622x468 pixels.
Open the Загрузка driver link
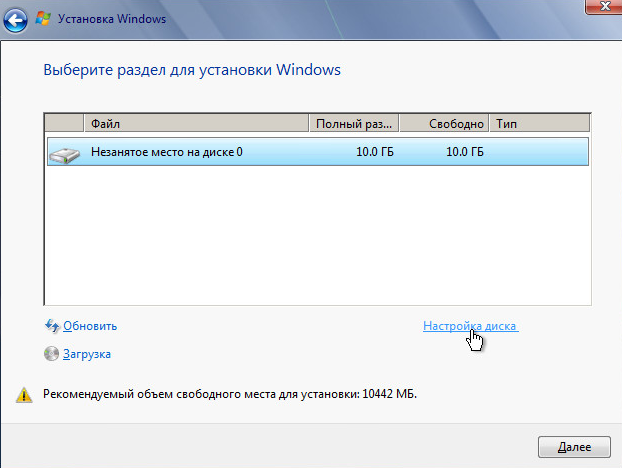coord(87,354)
